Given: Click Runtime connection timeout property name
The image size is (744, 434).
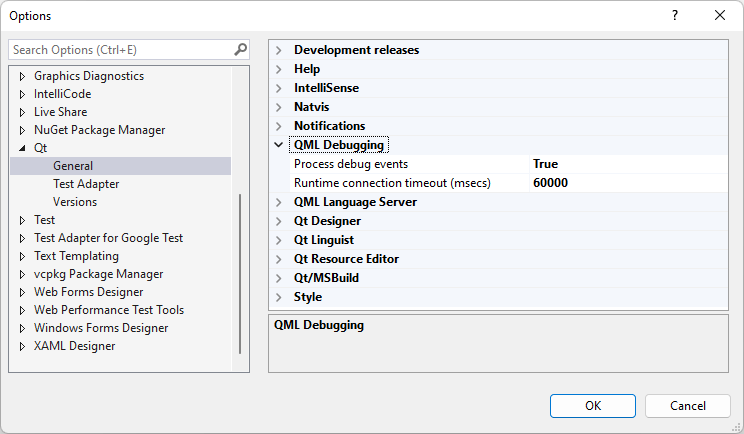Looking at the screenshot, I should (x=392, y=183).
